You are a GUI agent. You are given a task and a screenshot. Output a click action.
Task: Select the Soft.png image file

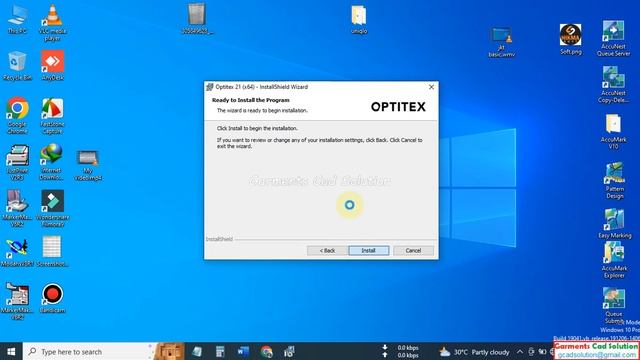pos(571,39)
